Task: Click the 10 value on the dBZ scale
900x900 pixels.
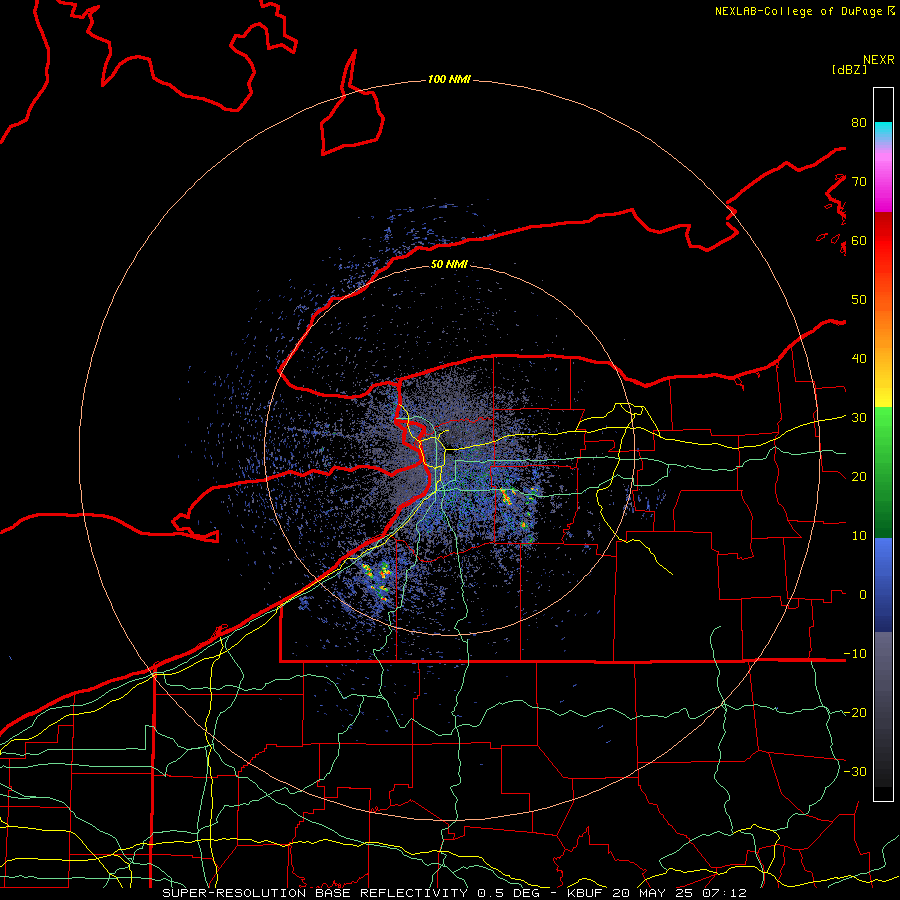Action: pos(859,536)
